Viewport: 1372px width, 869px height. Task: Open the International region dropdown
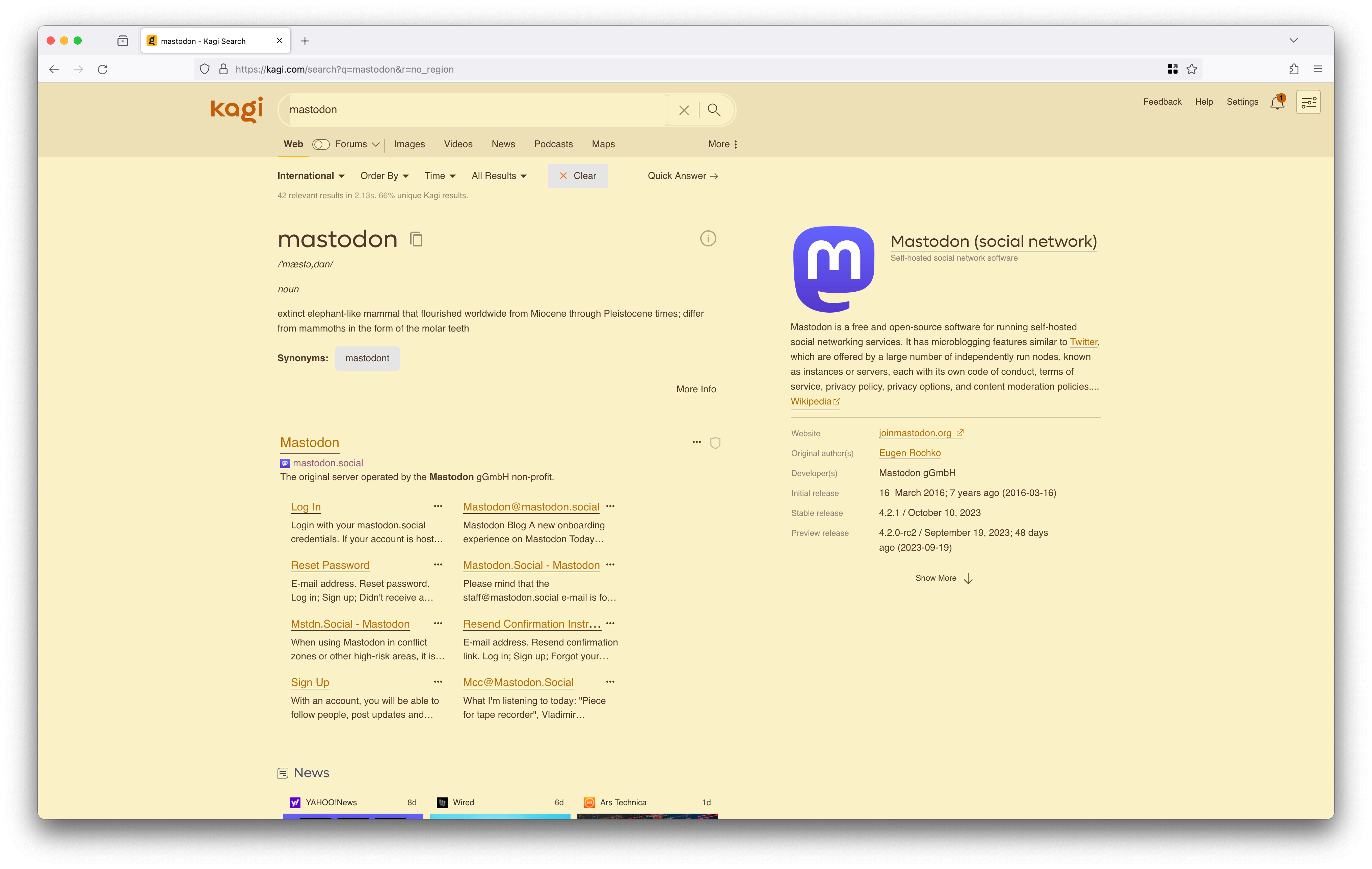(311, 176)
